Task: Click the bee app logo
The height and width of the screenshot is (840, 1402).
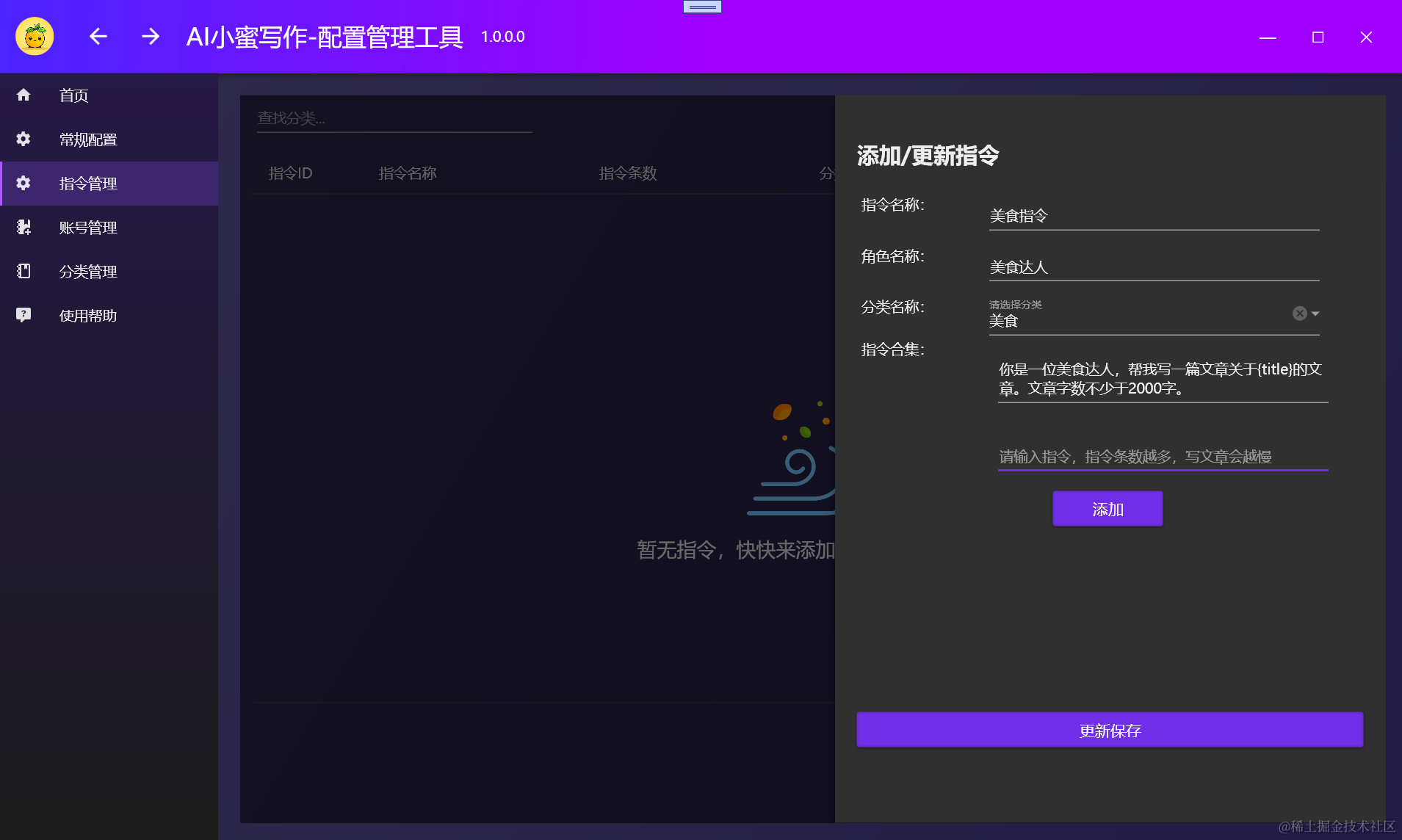Action: [35, 36]
